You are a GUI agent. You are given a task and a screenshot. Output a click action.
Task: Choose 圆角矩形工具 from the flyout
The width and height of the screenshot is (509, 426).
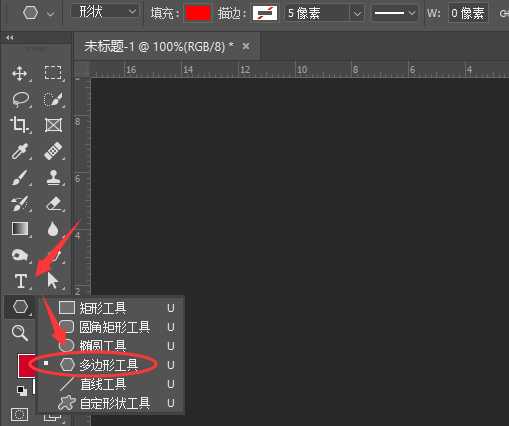(x=112, y=327)
